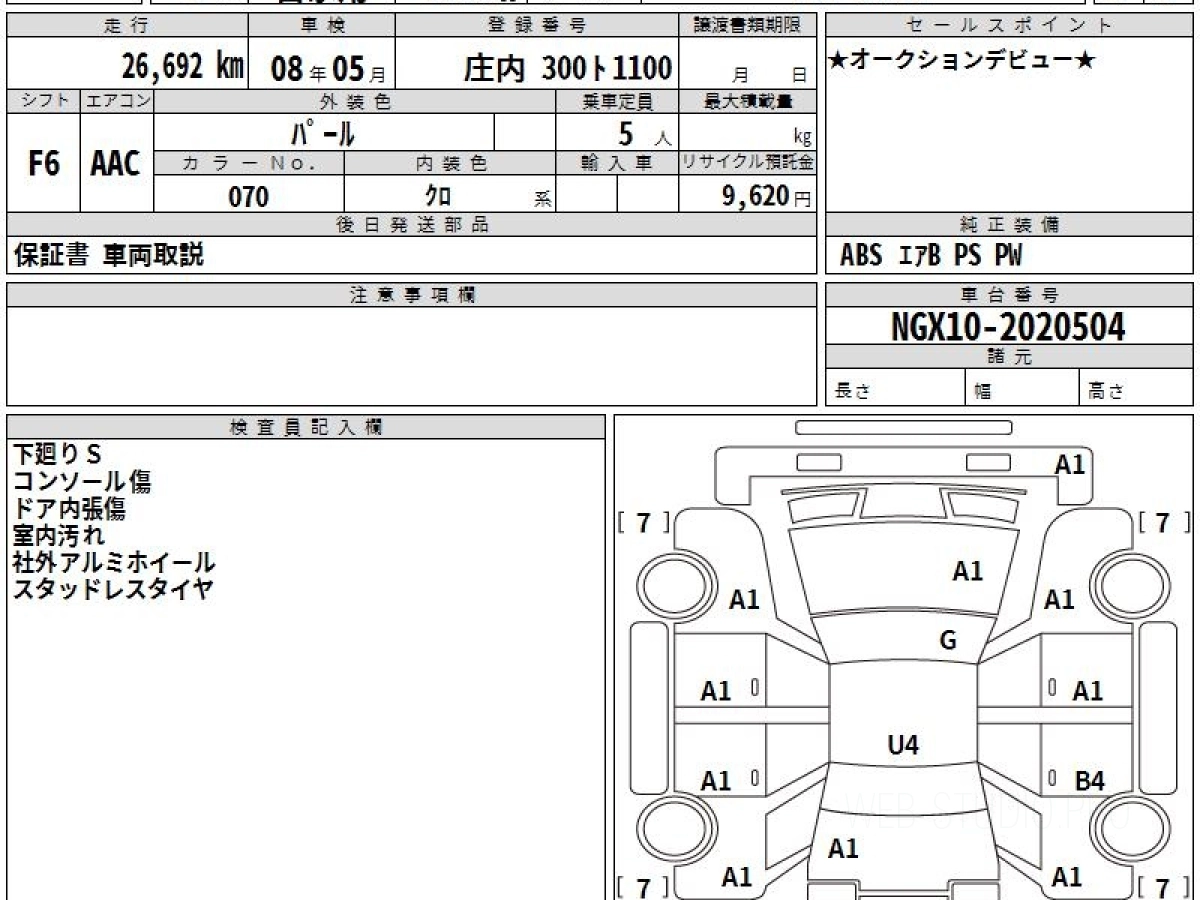1200x900 pixels.
Task: Select the 車台番号 header
Action: (x=1010, y=295)
